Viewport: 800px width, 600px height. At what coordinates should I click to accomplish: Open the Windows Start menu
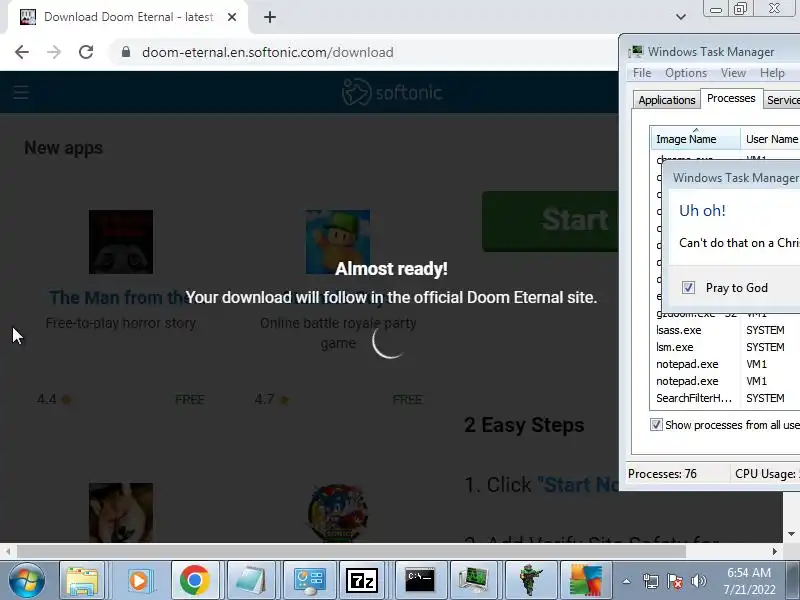point(27,581)
